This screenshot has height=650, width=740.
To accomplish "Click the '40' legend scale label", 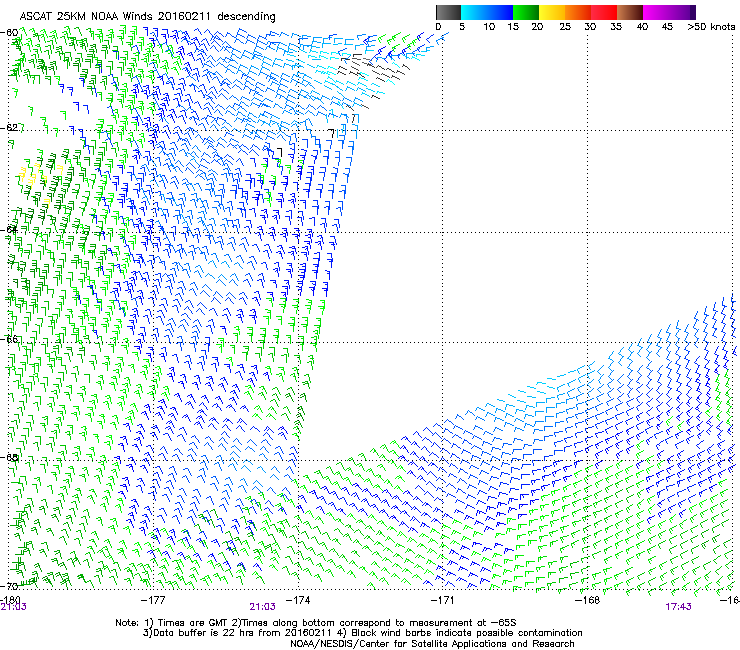I will pos(642,27).
